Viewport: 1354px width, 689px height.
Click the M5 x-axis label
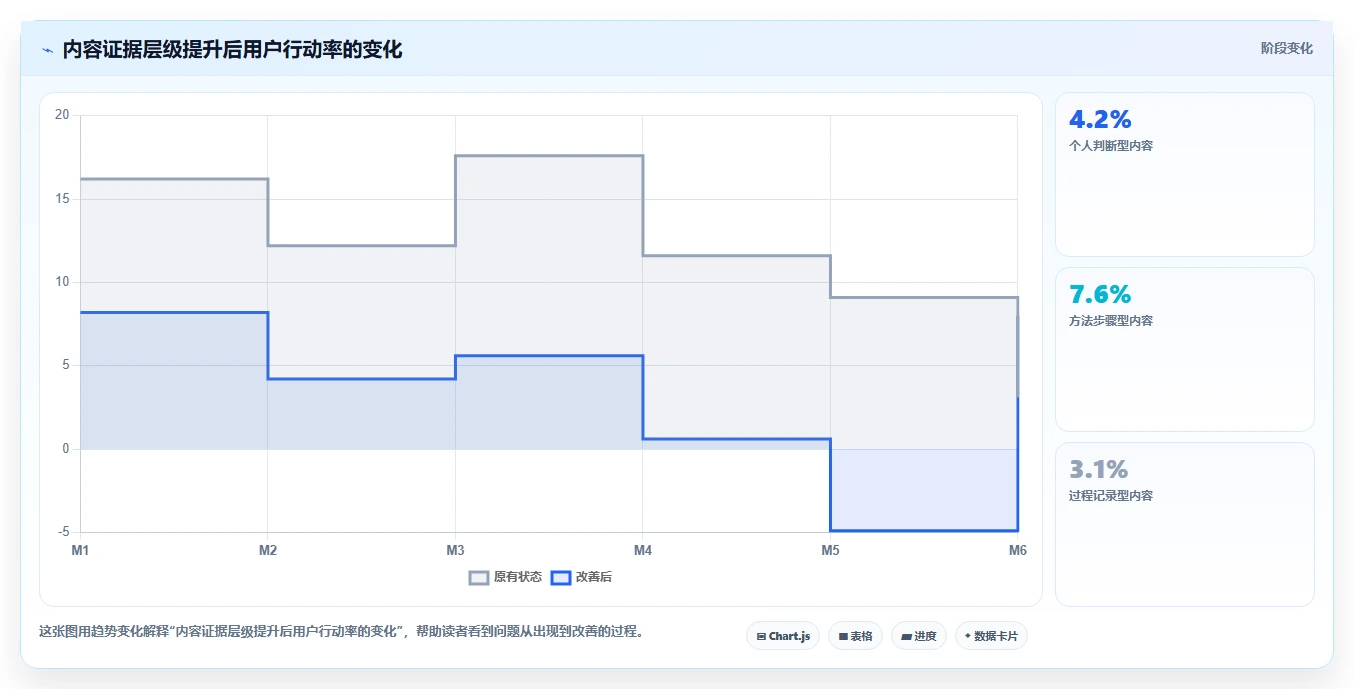[x=830, y=550]
